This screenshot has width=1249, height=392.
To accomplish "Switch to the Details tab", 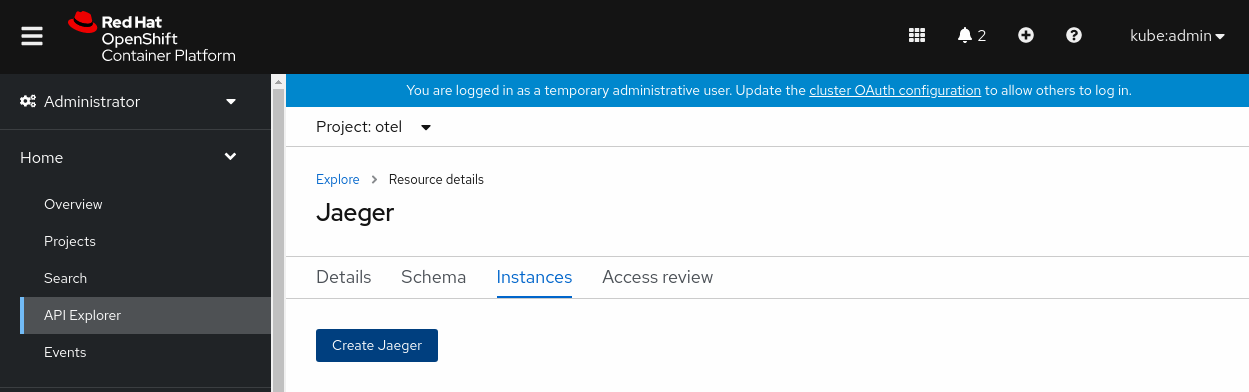I will [343, 277].
